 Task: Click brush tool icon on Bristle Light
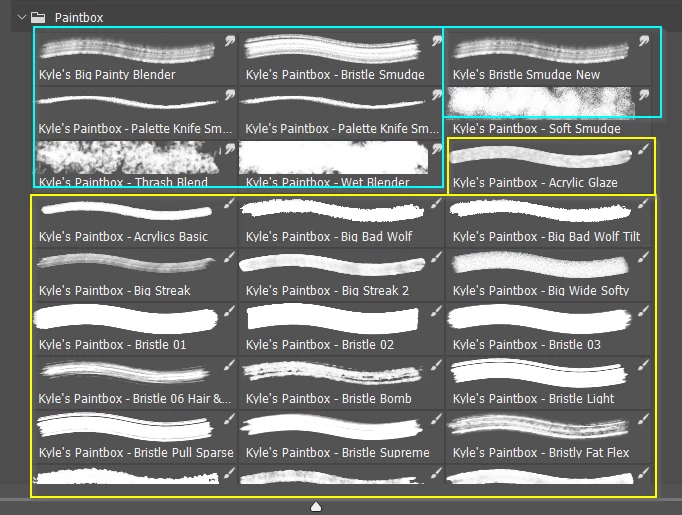click(644, 365)
